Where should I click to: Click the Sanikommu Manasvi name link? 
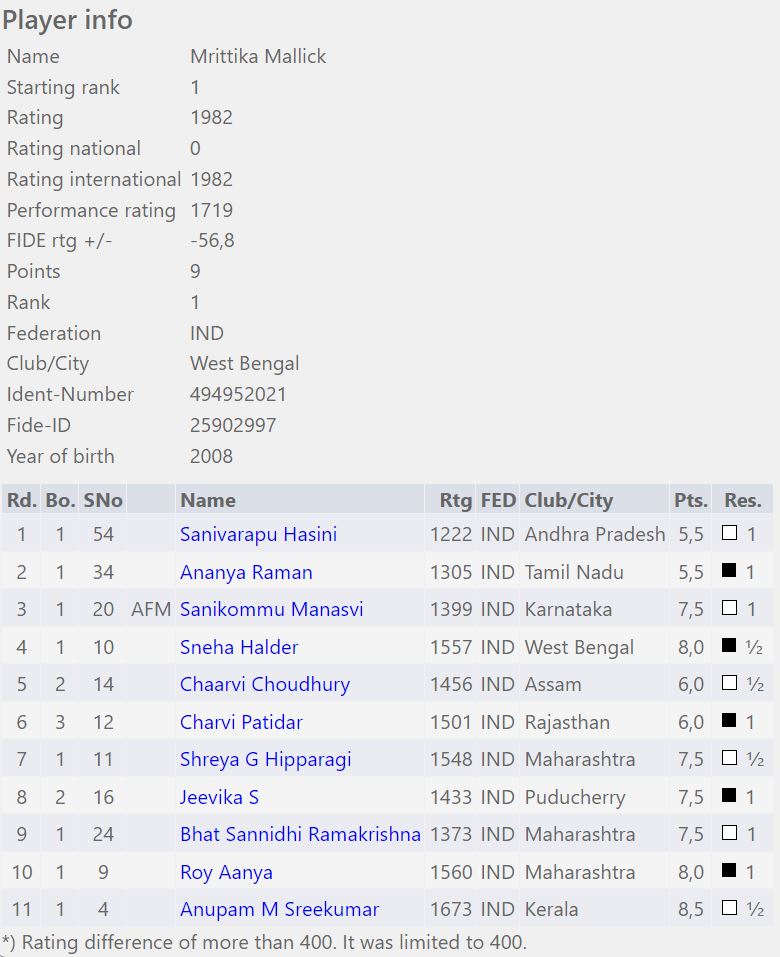pyautogui.click(x=271, y=609)
